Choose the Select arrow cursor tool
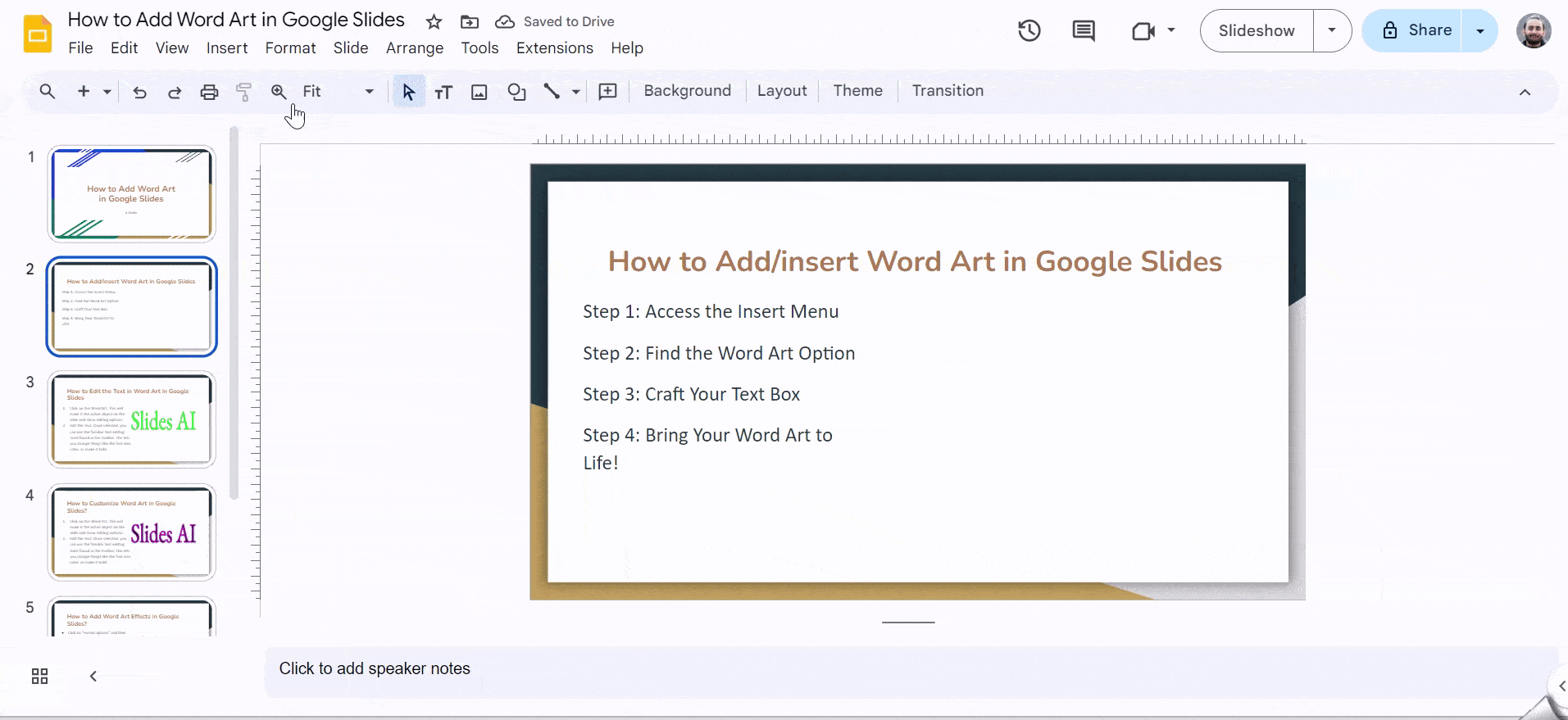The image size is (1568, 720). 409,92
